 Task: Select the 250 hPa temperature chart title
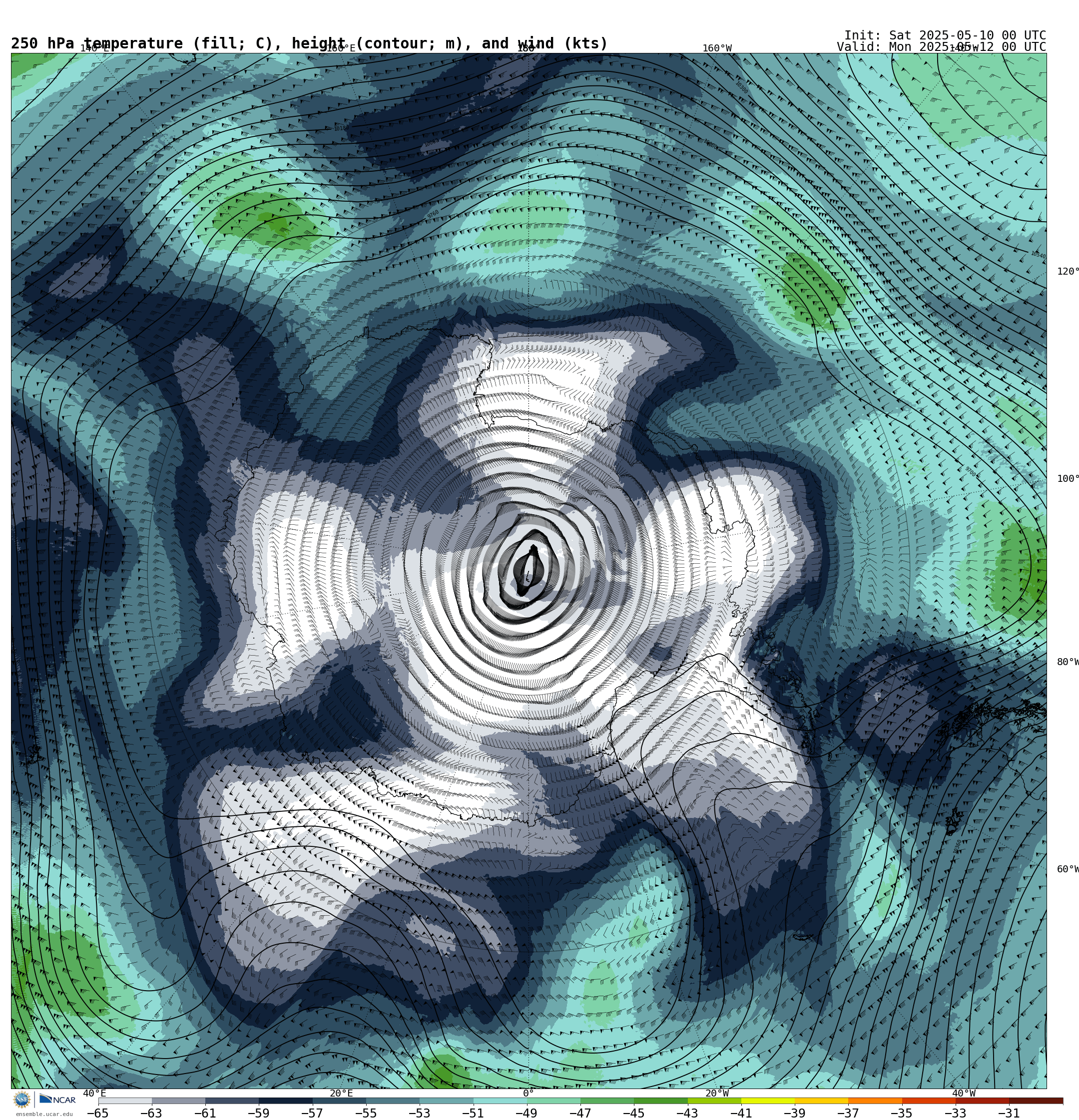(309, 44)
